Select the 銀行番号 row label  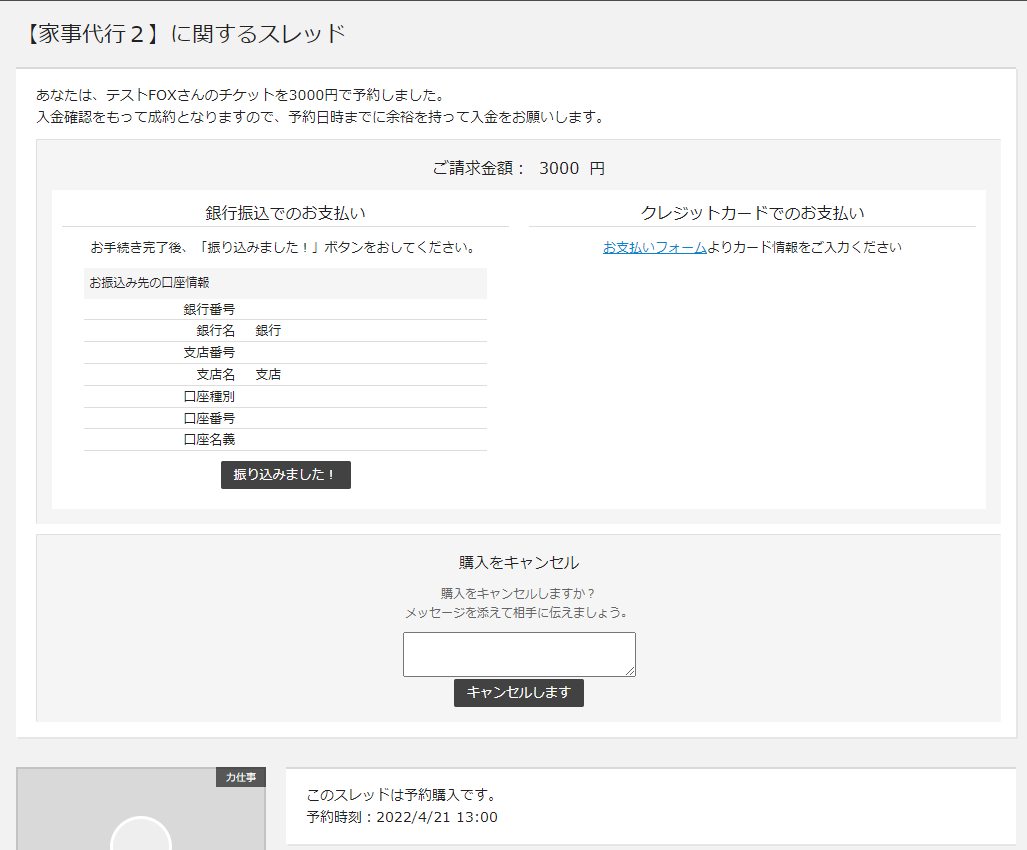tap(209, 309)
